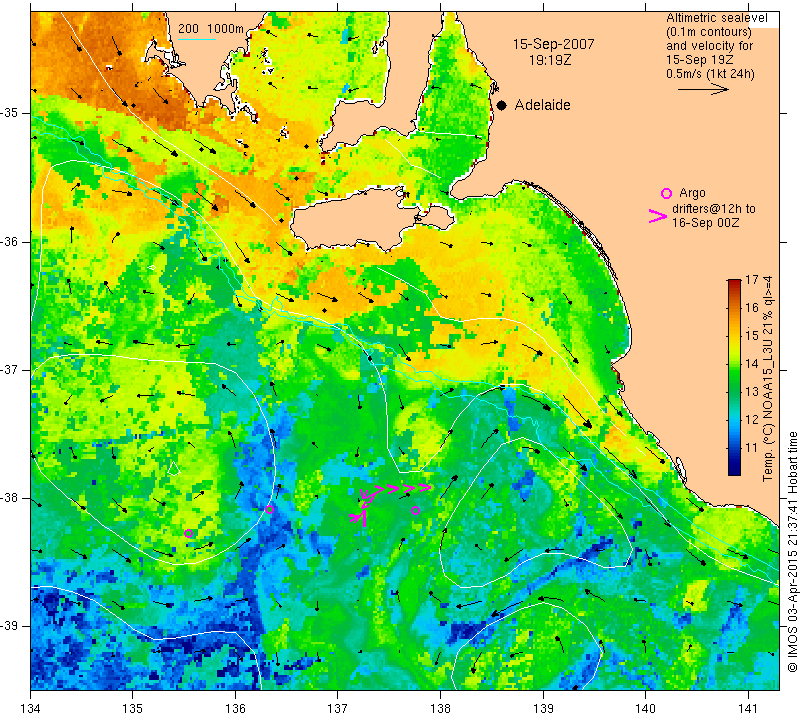Click the 16-Sep 00Z legend text
The image size is (800, 720).
[705, 222]
